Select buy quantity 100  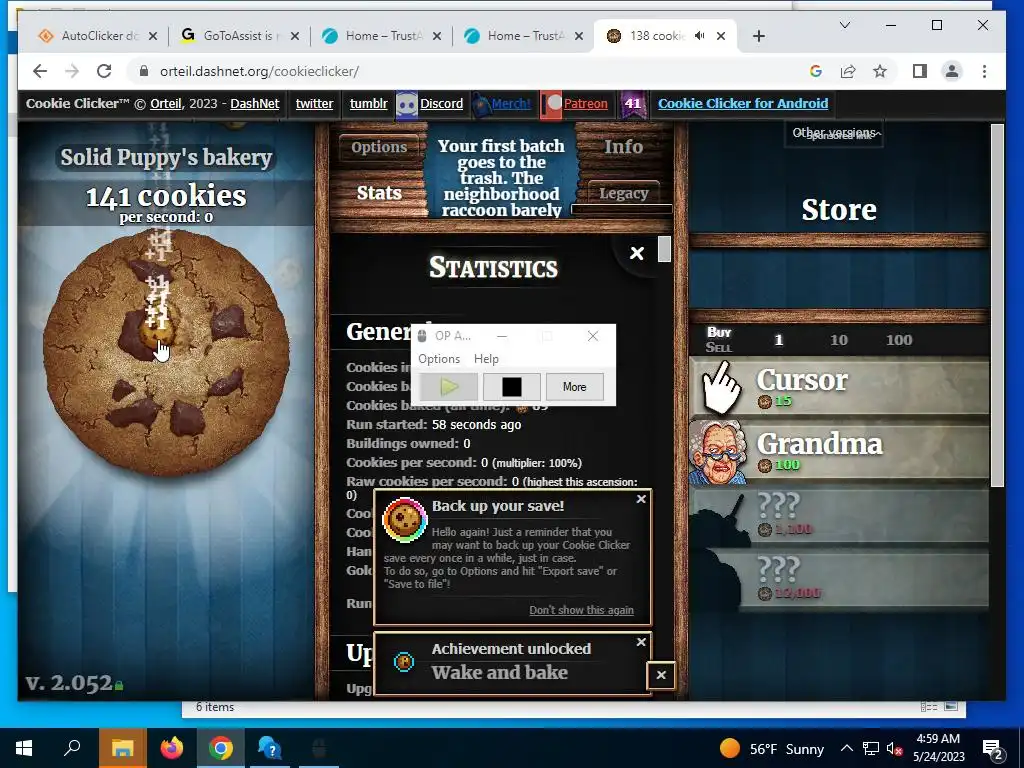899,340
